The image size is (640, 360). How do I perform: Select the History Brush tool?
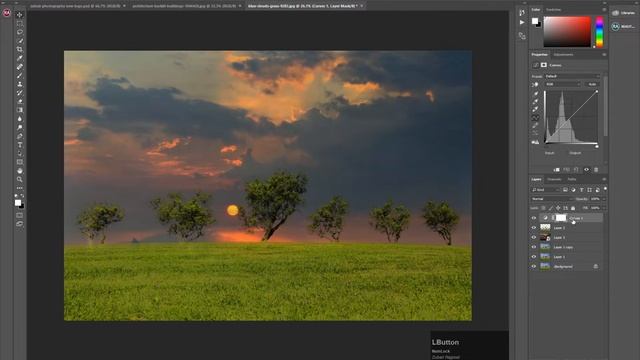pos(19,93)
